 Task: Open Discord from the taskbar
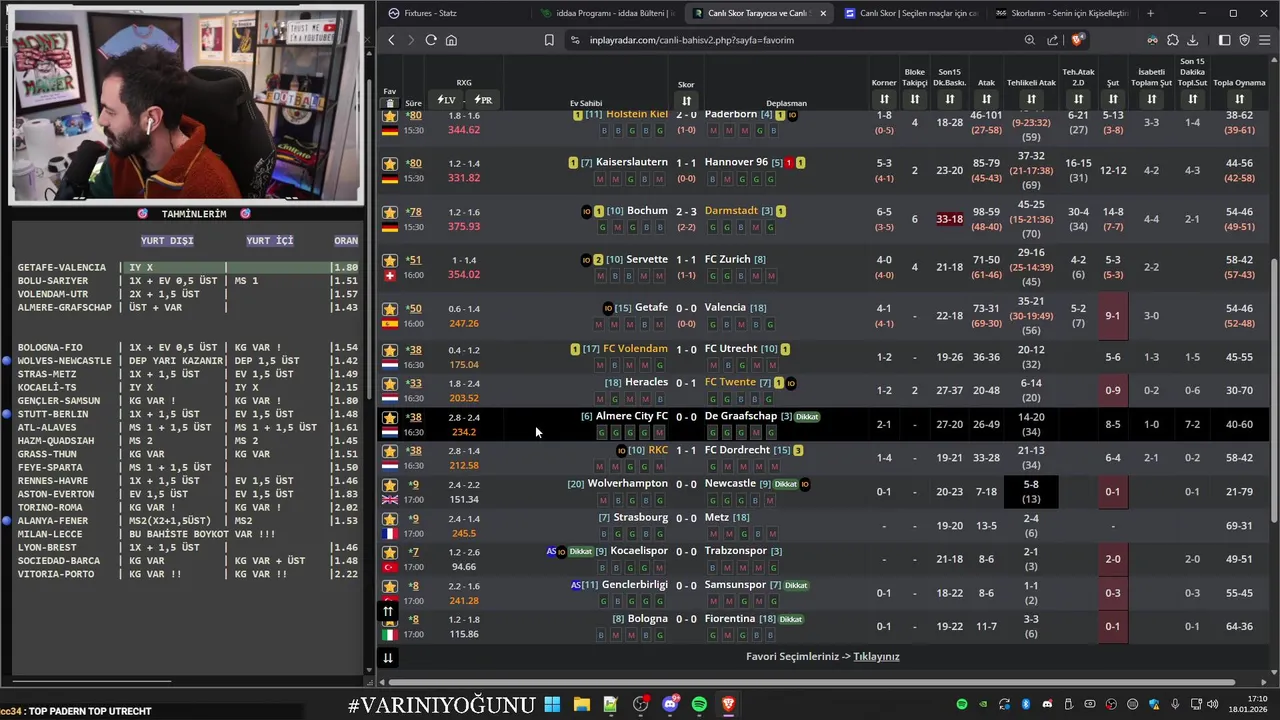(x=669, y=705)
